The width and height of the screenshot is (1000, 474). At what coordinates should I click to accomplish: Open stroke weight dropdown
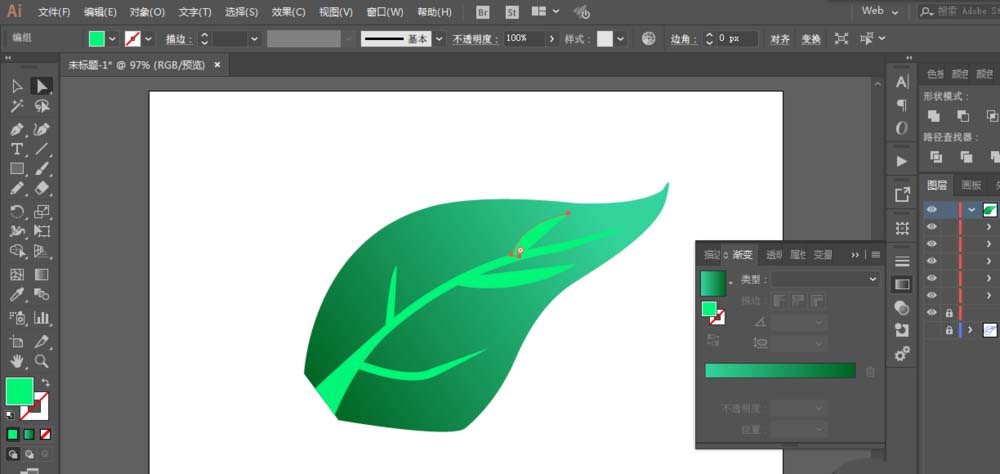(x=254, y=39)
